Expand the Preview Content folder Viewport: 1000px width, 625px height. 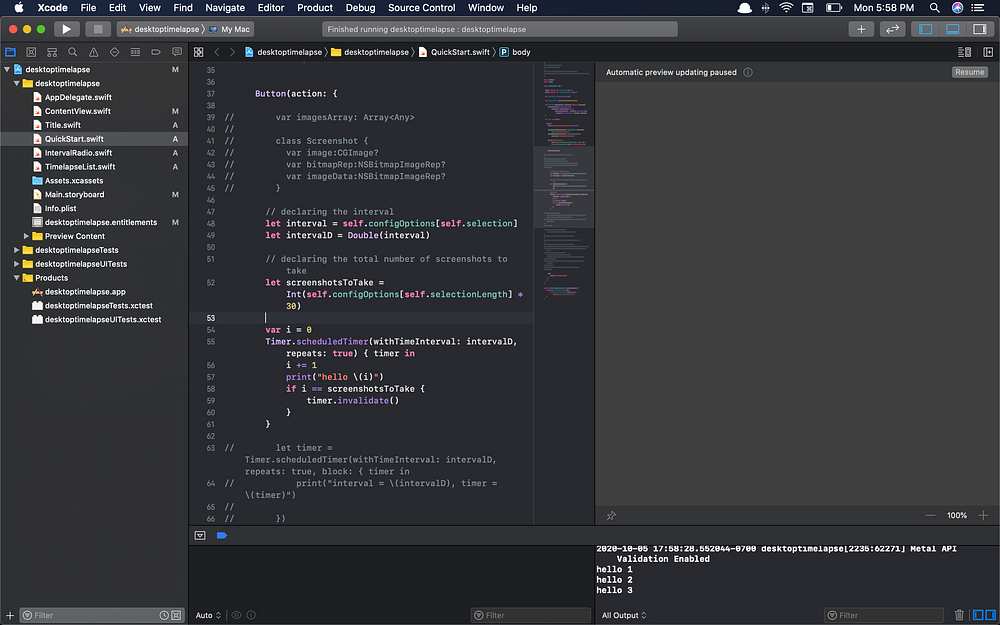pyautogui.click(x=27, y=236)
